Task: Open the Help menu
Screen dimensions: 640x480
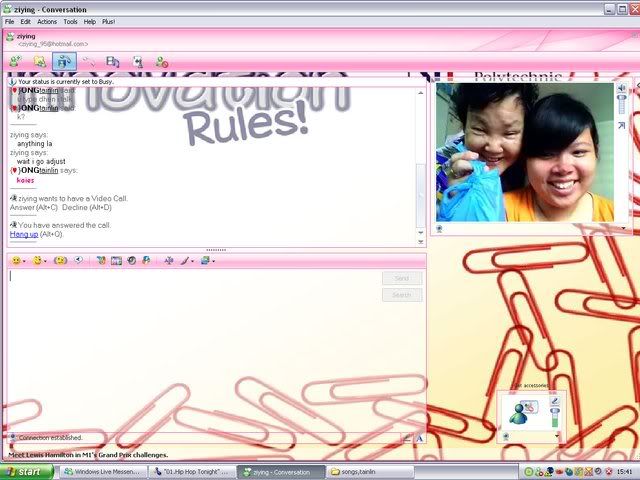Action: click(x=89, y=22)
